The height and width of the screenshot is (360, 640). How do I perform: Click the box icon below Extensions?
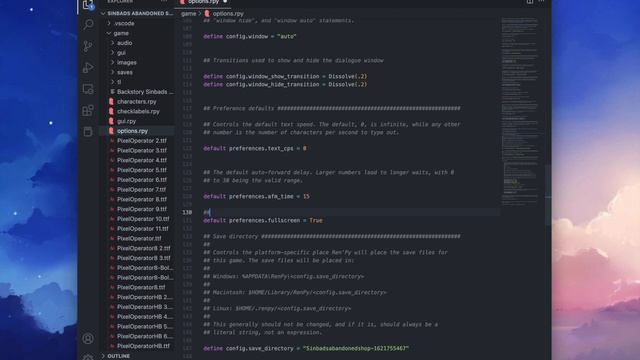(88, 131)
